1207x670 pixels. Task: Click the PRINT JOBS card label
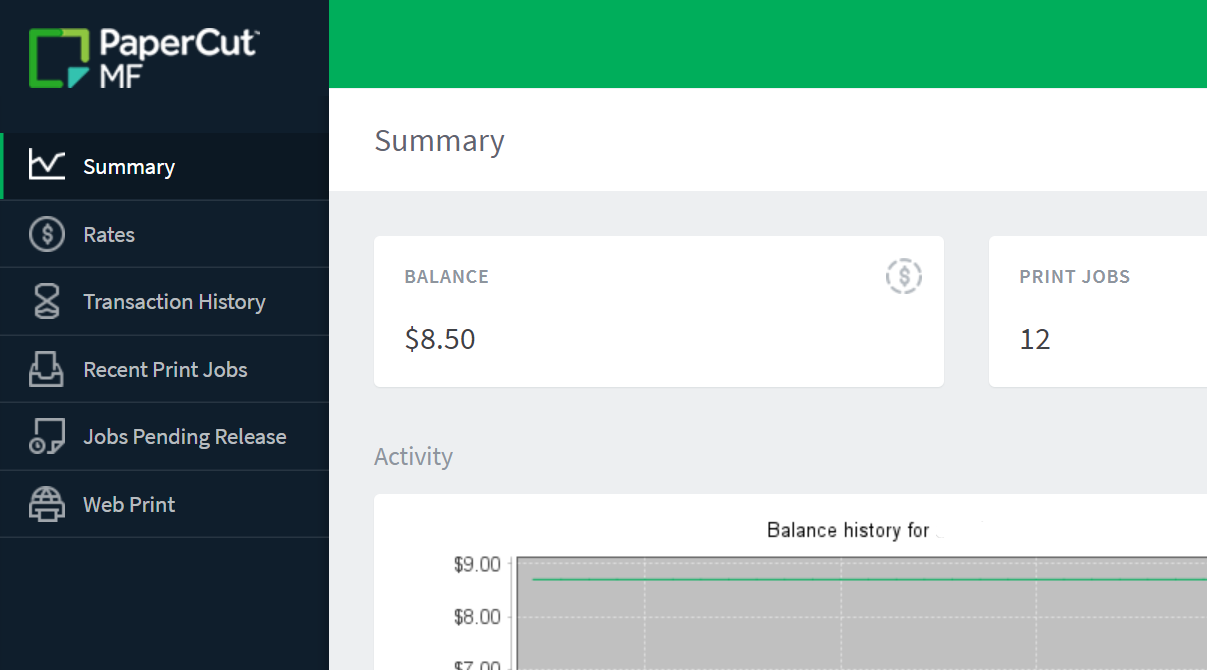pos(1074,277)
